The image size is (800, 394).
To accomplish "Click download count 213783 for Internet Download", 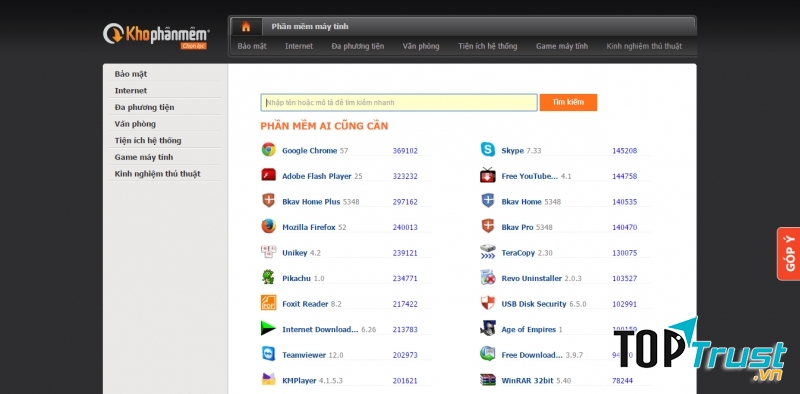I will click(x=405, y=329).
